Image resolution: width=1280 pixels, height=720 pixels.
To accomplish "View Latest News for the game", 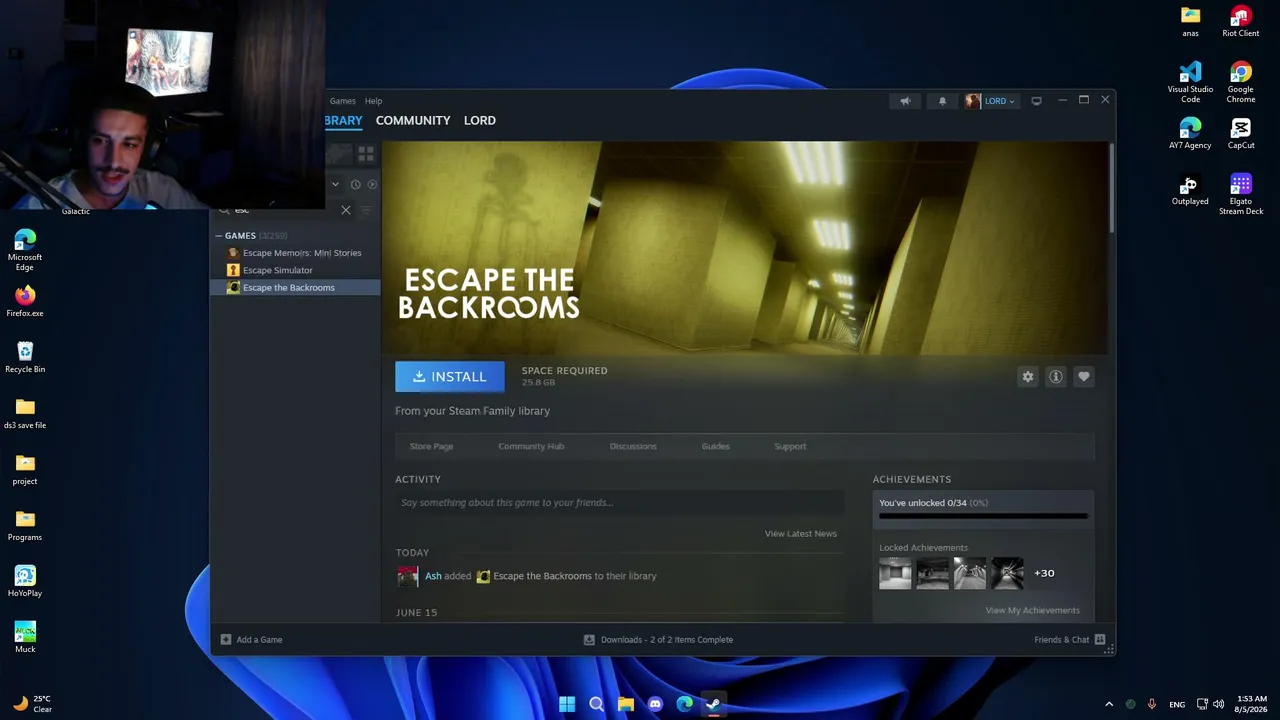I will tap(801, 534).
